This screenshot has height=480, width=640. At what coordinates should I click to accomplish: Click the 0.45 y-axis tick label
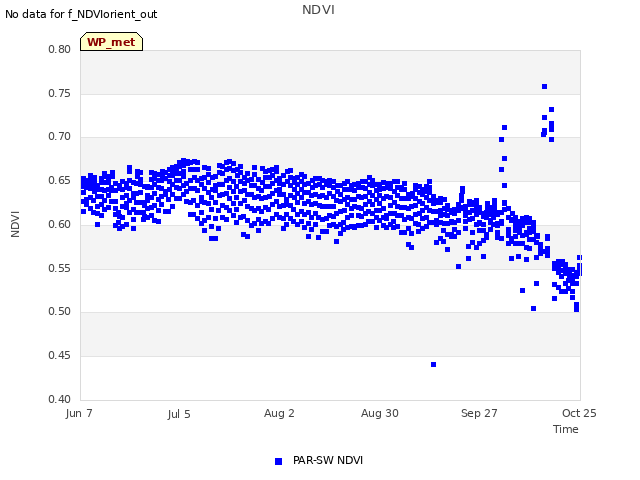[x=60, y=356]
